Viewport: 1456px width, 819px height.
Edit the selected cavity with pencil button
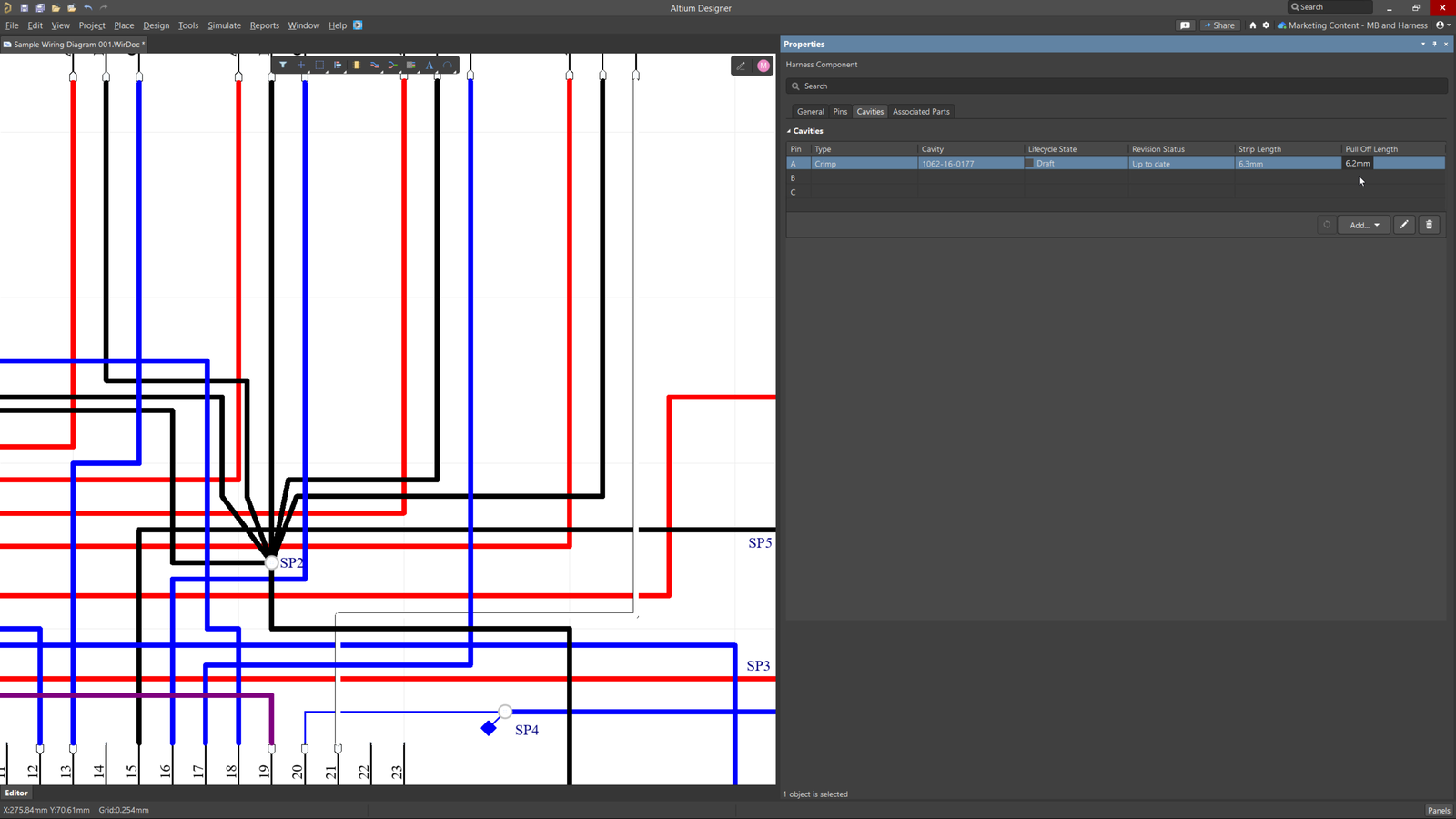point(1404,225)
